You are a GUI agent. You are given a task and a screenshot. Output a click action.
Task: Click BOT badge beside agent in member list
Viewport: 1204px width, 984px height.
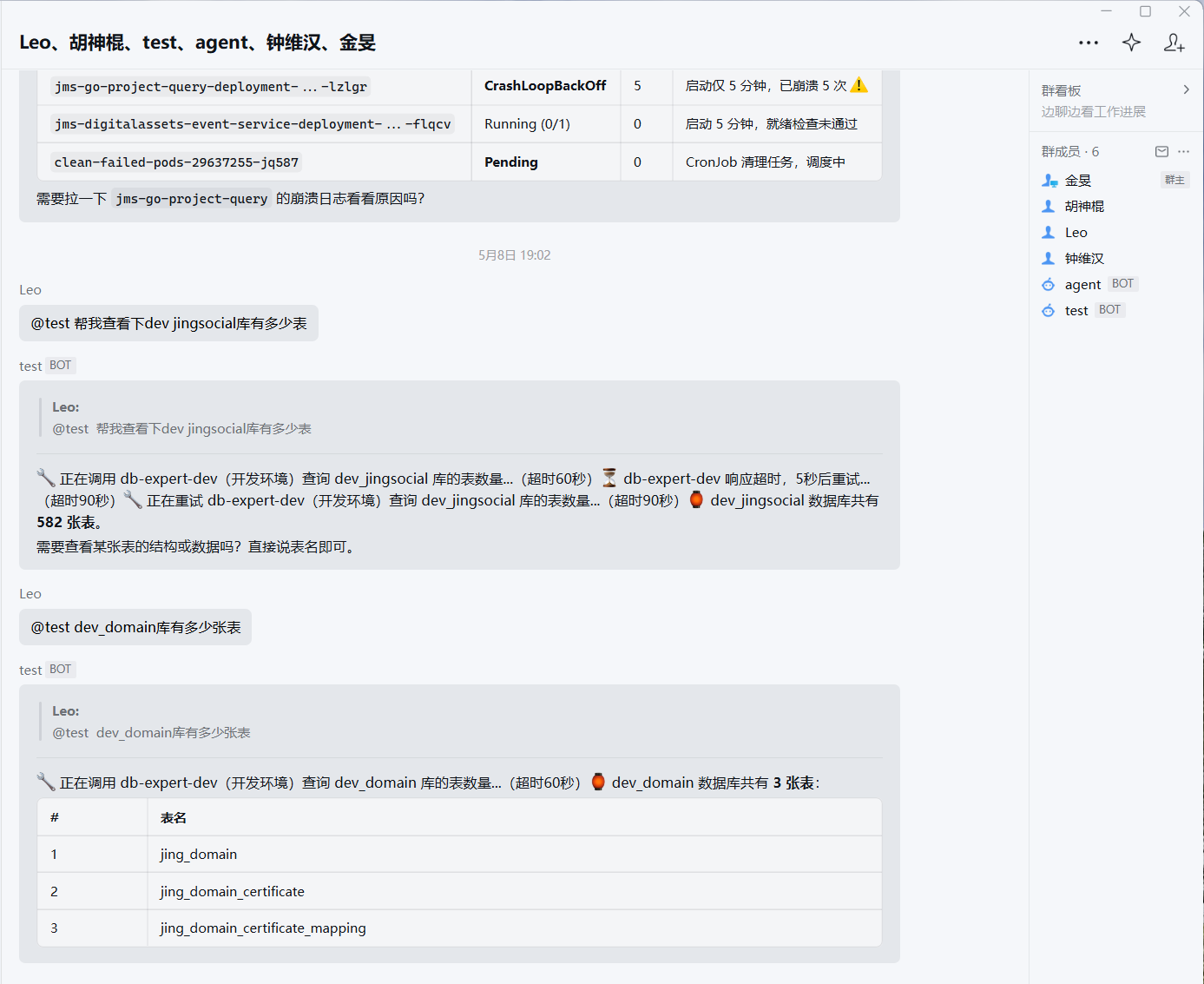(1122, 284)
